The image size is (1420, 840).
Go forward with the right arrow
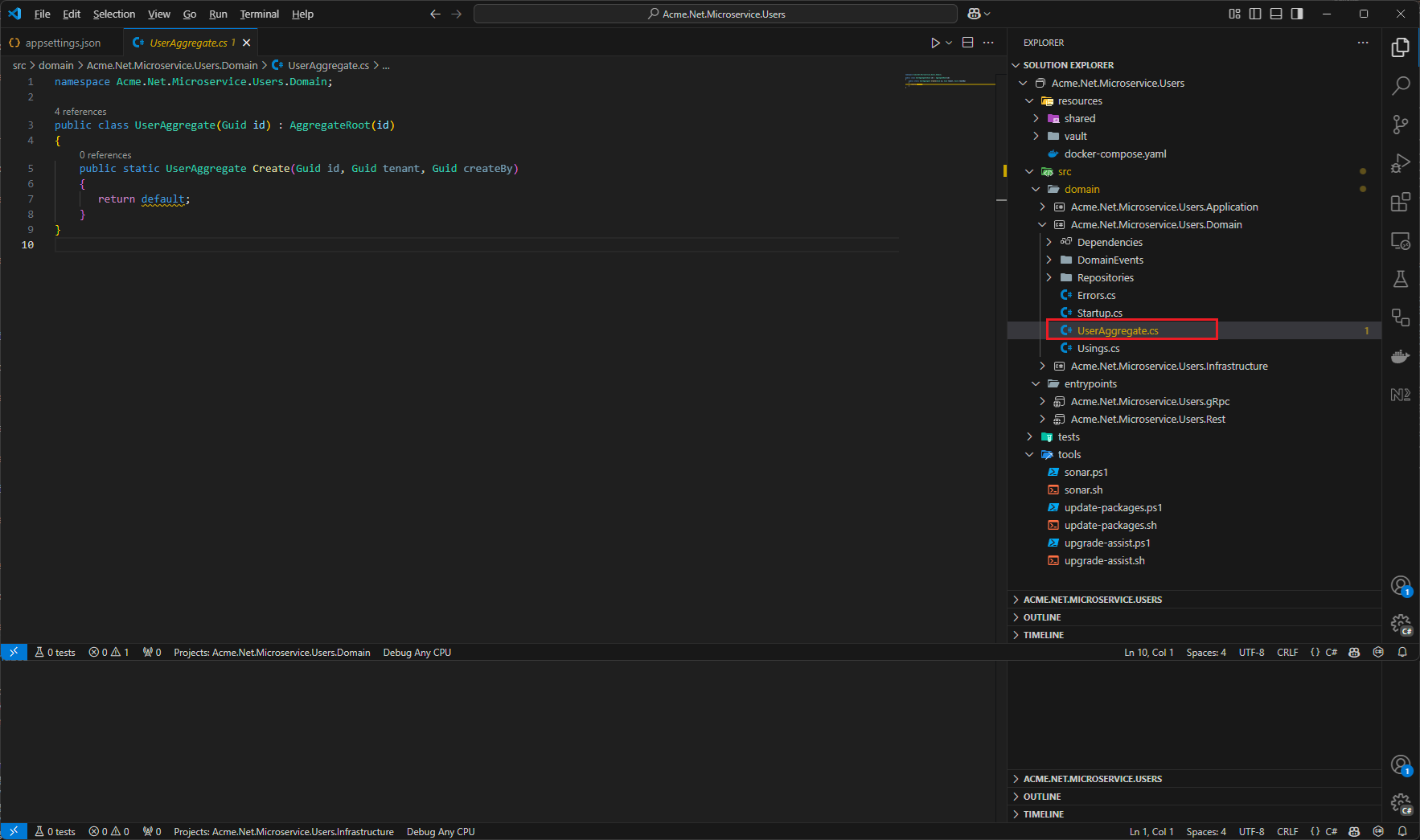456,14
